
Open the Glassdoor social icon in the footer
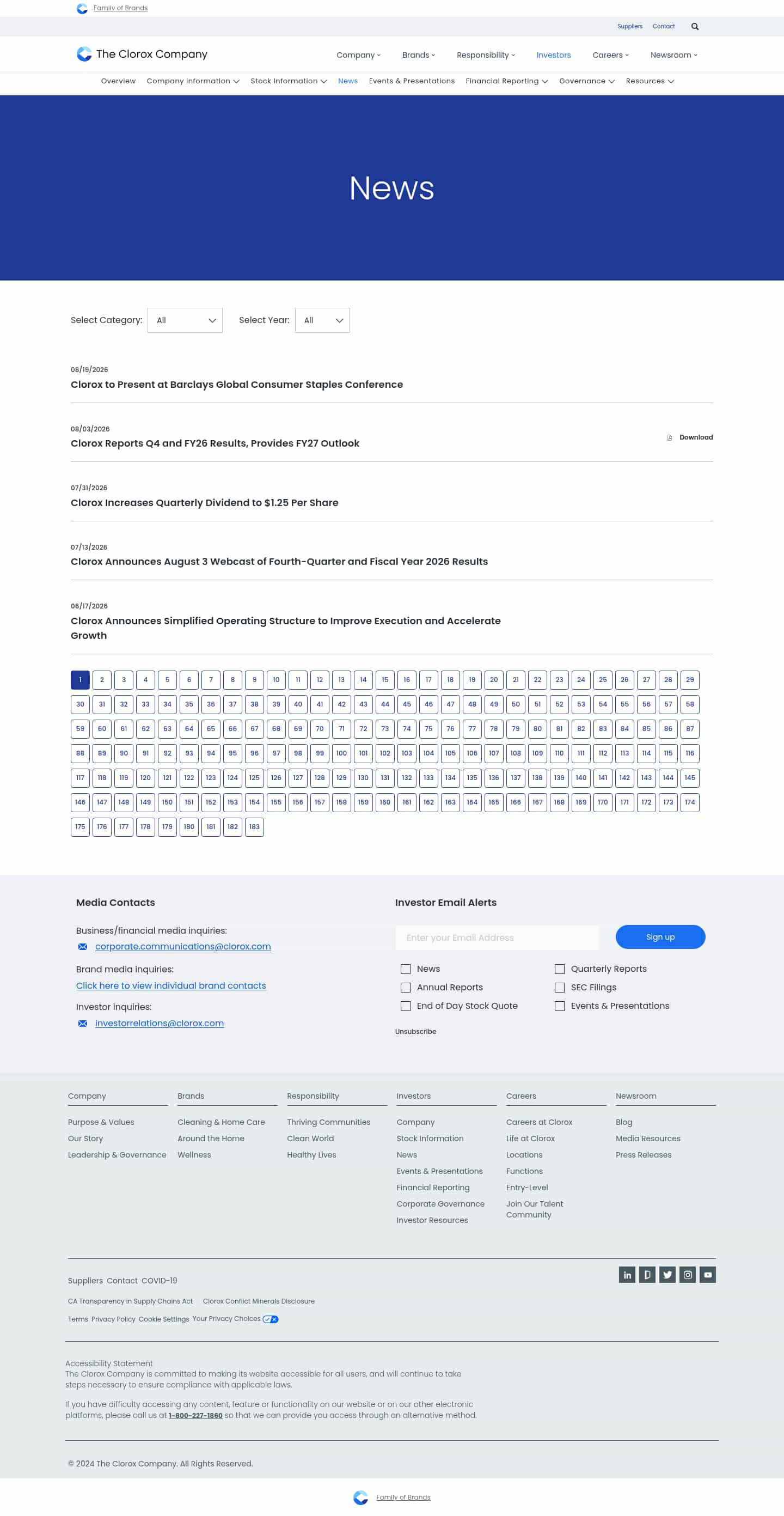(x=647, y=1275)
